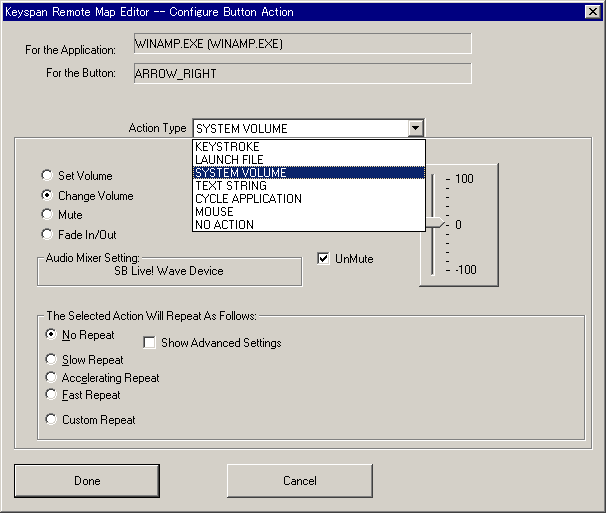Choose CYCLE APPLICATION from list
606x513 pixels.
(248, 199)
